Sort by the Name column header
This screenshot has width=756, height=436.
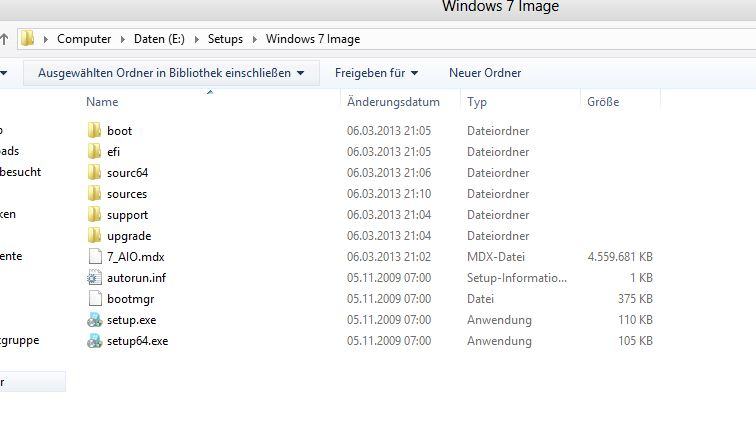tap(102, 102)
